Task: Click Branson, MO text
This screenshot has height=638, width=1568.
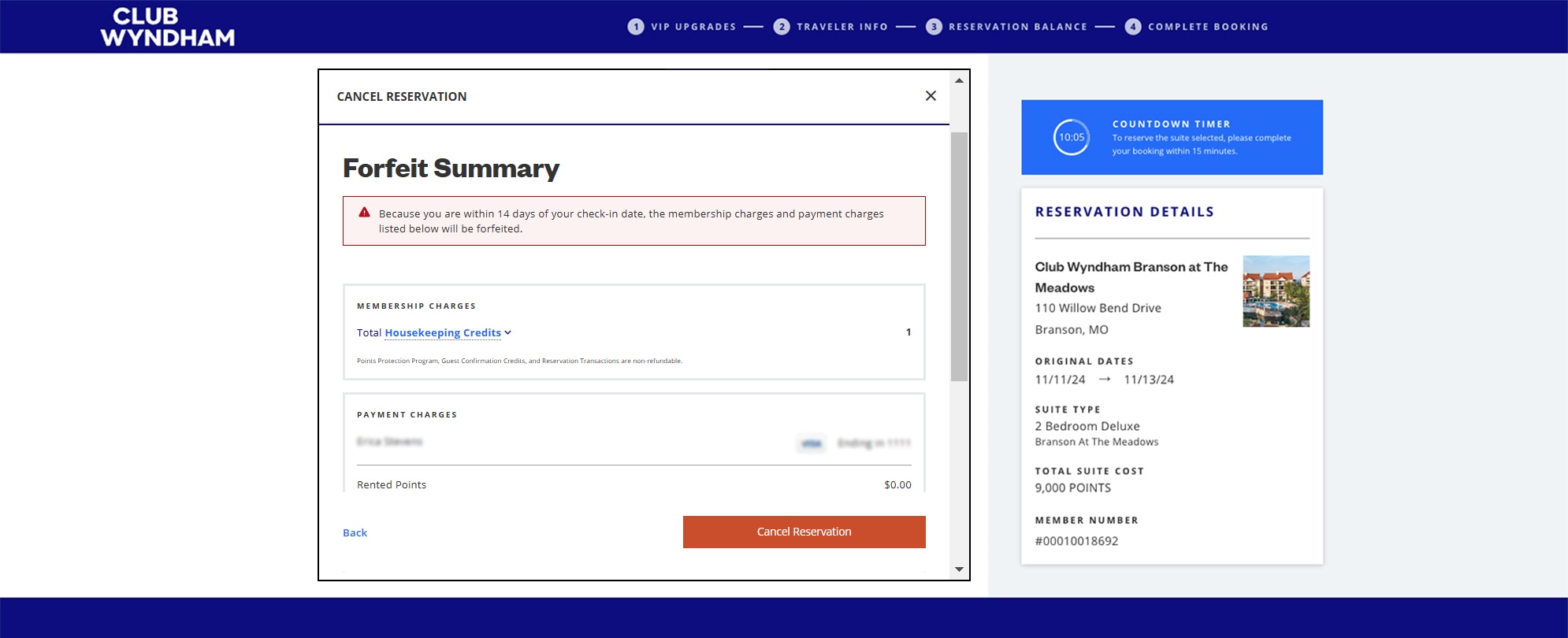Action: [1072, 329]
